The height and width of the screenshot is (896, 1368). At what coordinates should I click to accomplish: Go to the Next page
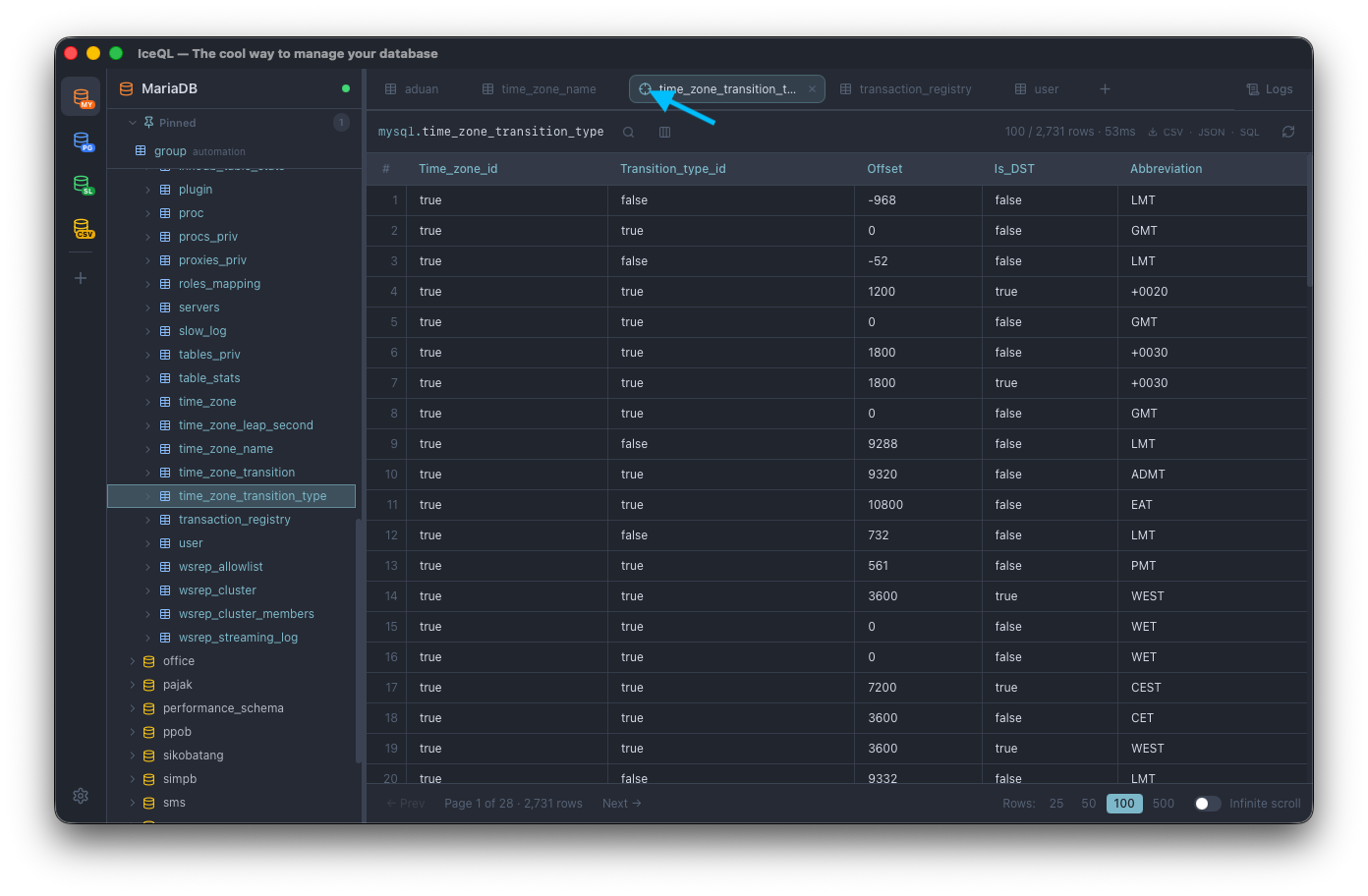coord(622,804)
